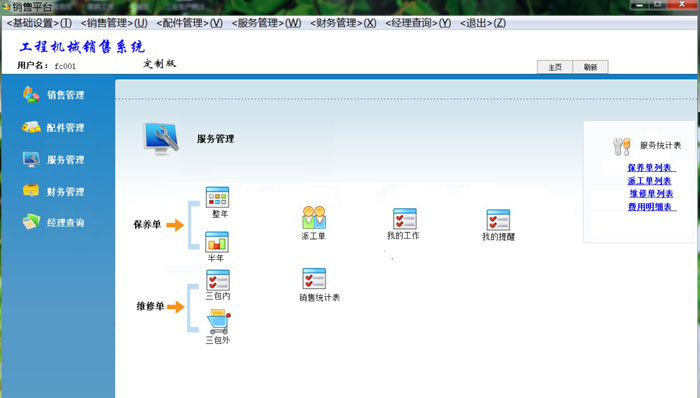
Task: Open the 服务管理 sidebar monitor icon
Action: click(31, 159)
